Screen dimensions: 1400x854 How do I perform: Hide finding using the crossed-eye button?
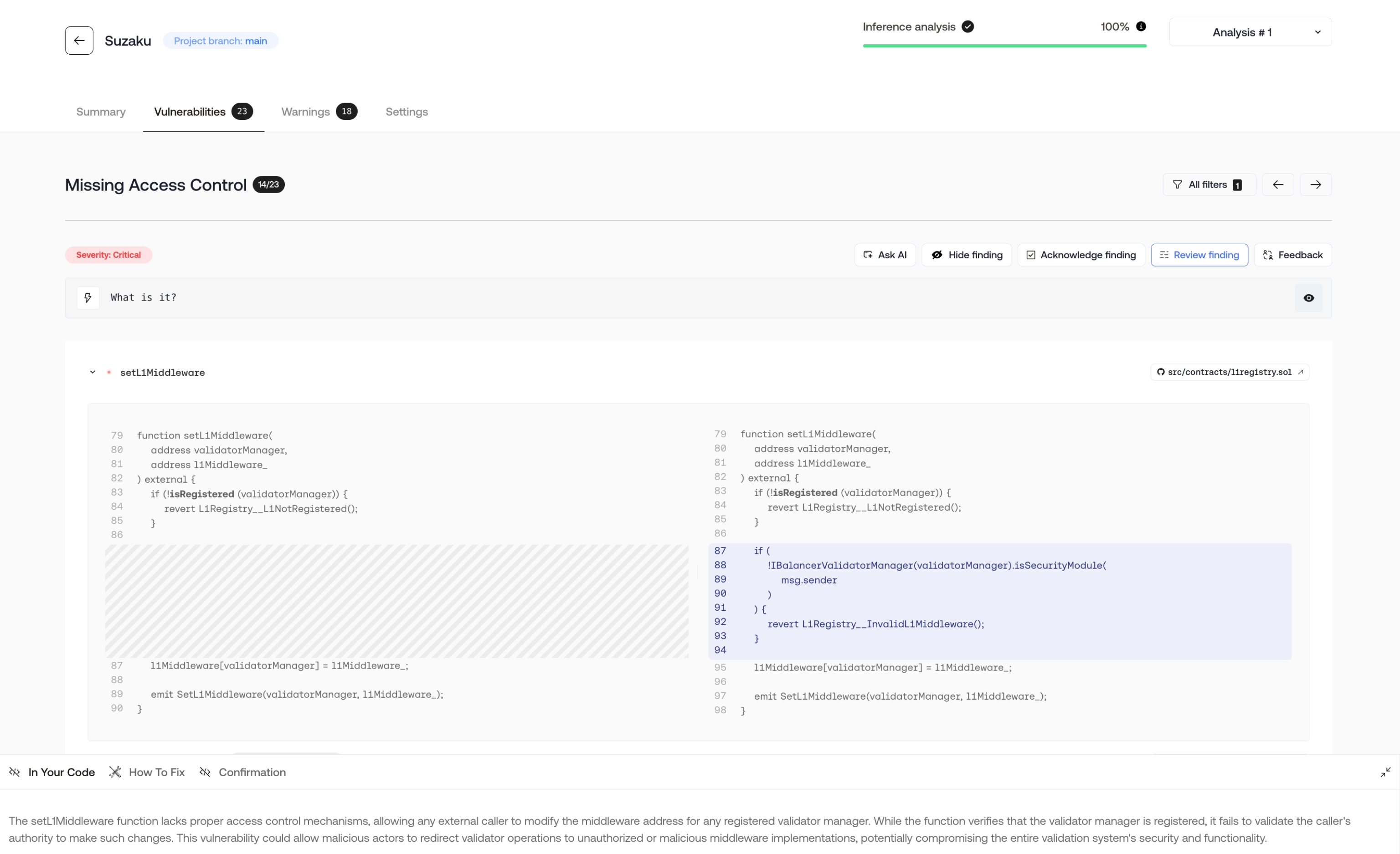coord(967,255)
